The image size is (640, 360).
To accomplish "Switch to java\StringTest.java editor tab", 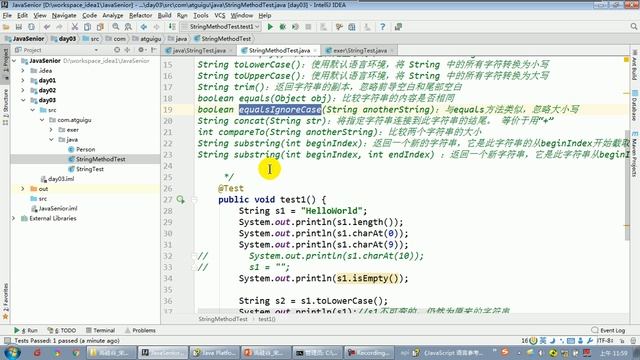I will click(199, 50).
